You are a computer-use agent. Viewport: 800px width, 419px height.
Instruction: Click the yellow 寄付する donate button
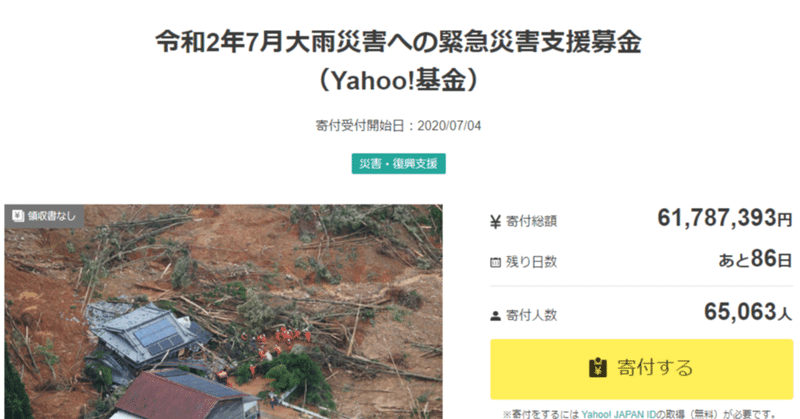point(641,369)
